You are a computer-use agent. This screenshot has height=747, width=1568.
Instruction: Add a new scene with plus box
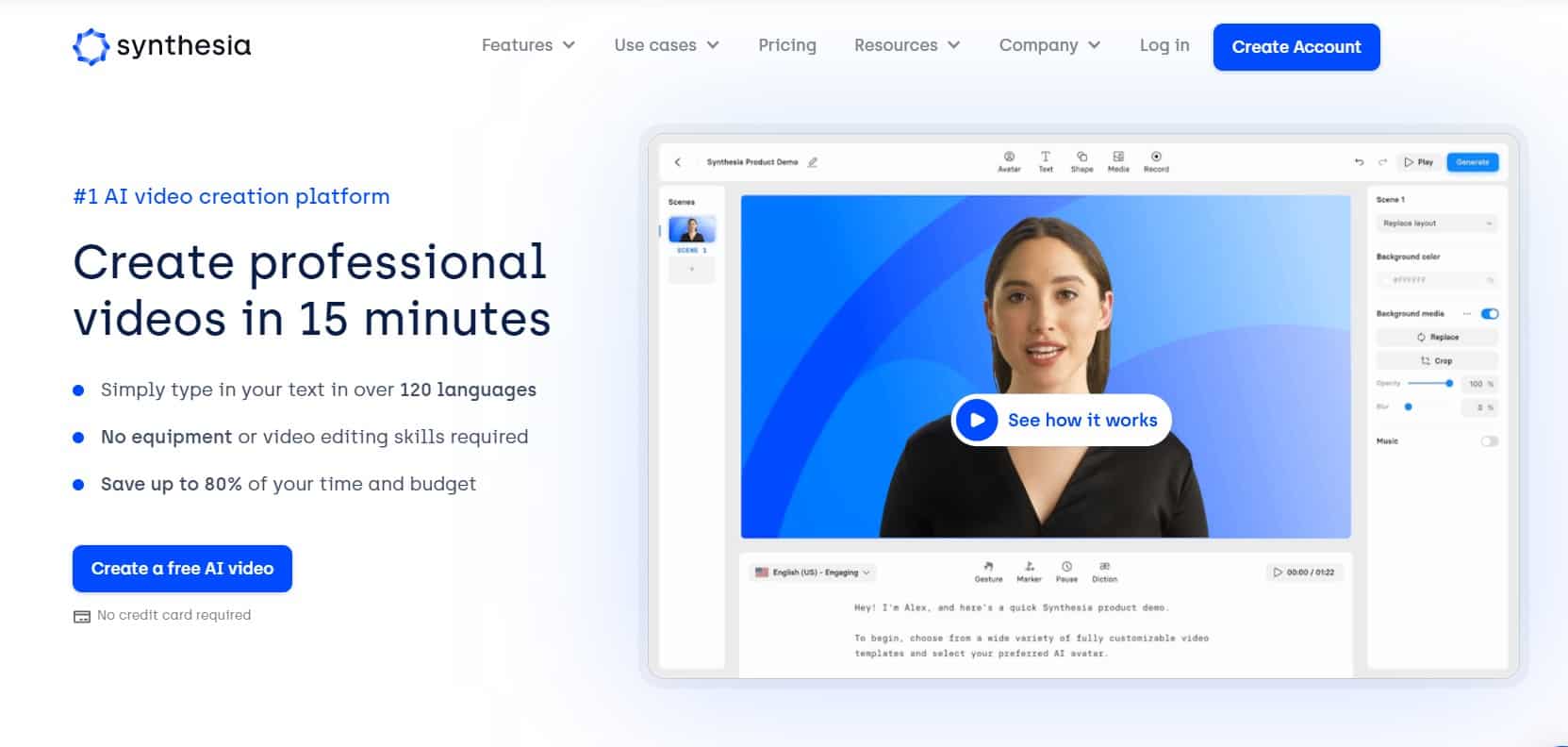[x=692, y=270]
